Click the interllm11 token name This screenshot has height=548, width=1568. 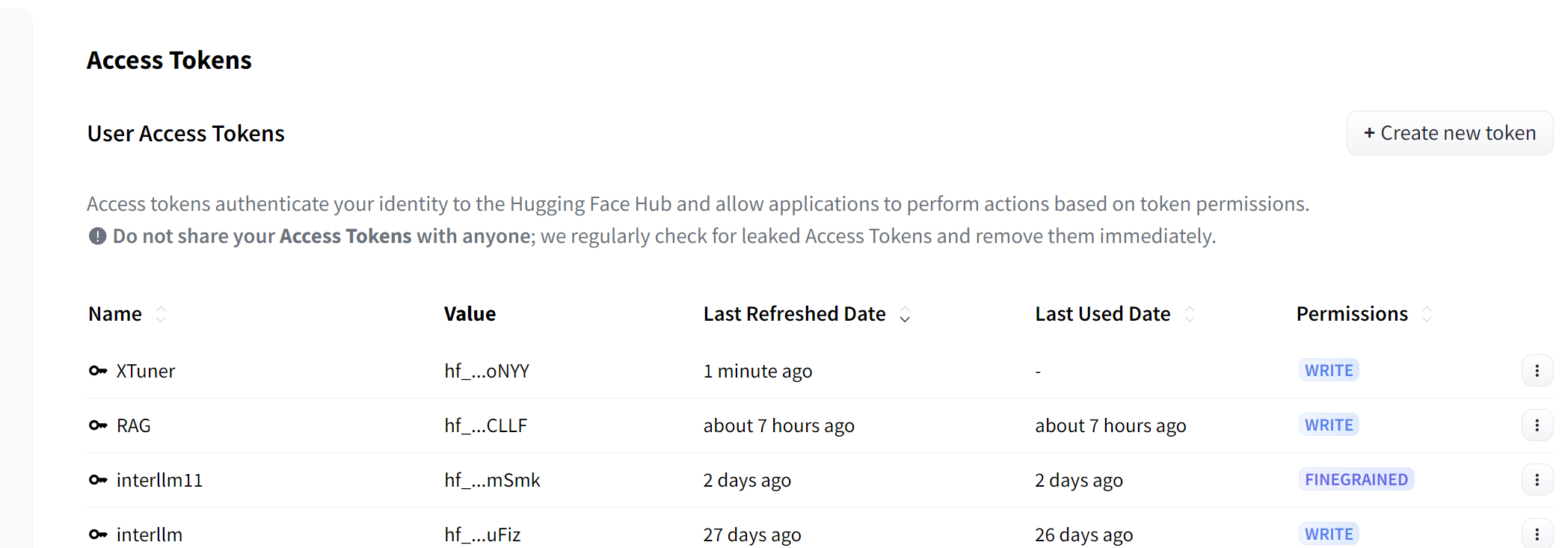coord(159,480)
